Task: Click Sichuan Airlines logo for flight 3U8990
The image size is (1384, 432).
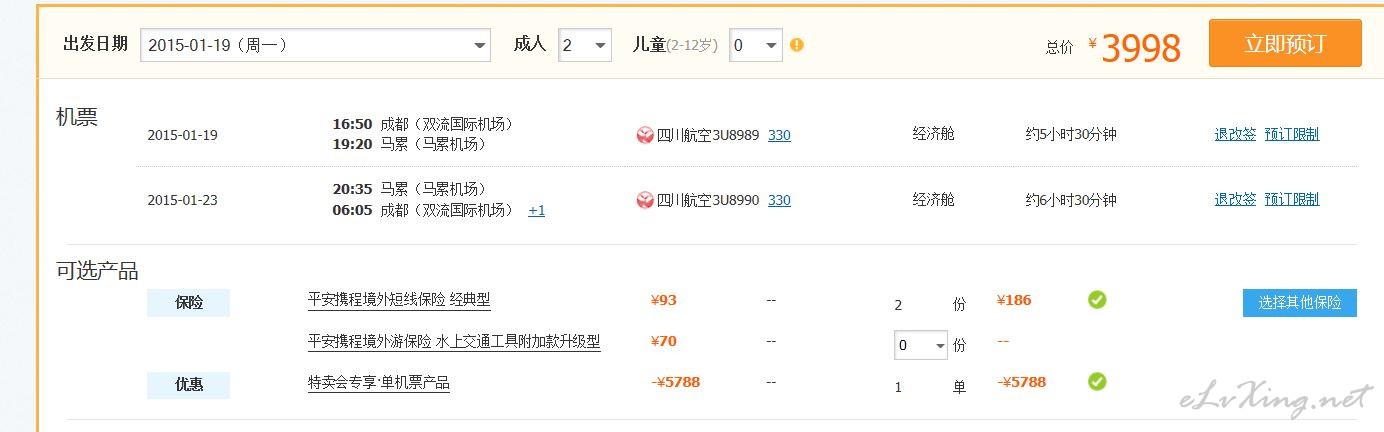Action: click(x=645, y=200)
